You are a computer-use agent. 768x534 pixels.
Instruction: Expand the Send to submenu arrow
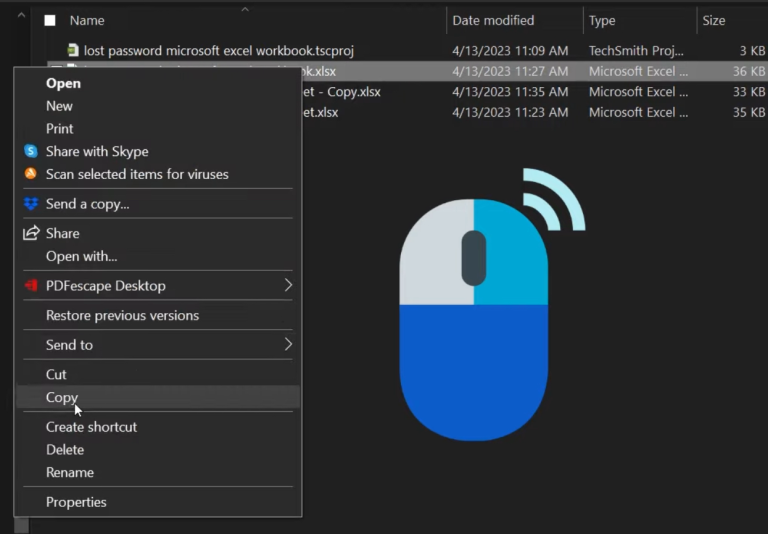point(288,345)
